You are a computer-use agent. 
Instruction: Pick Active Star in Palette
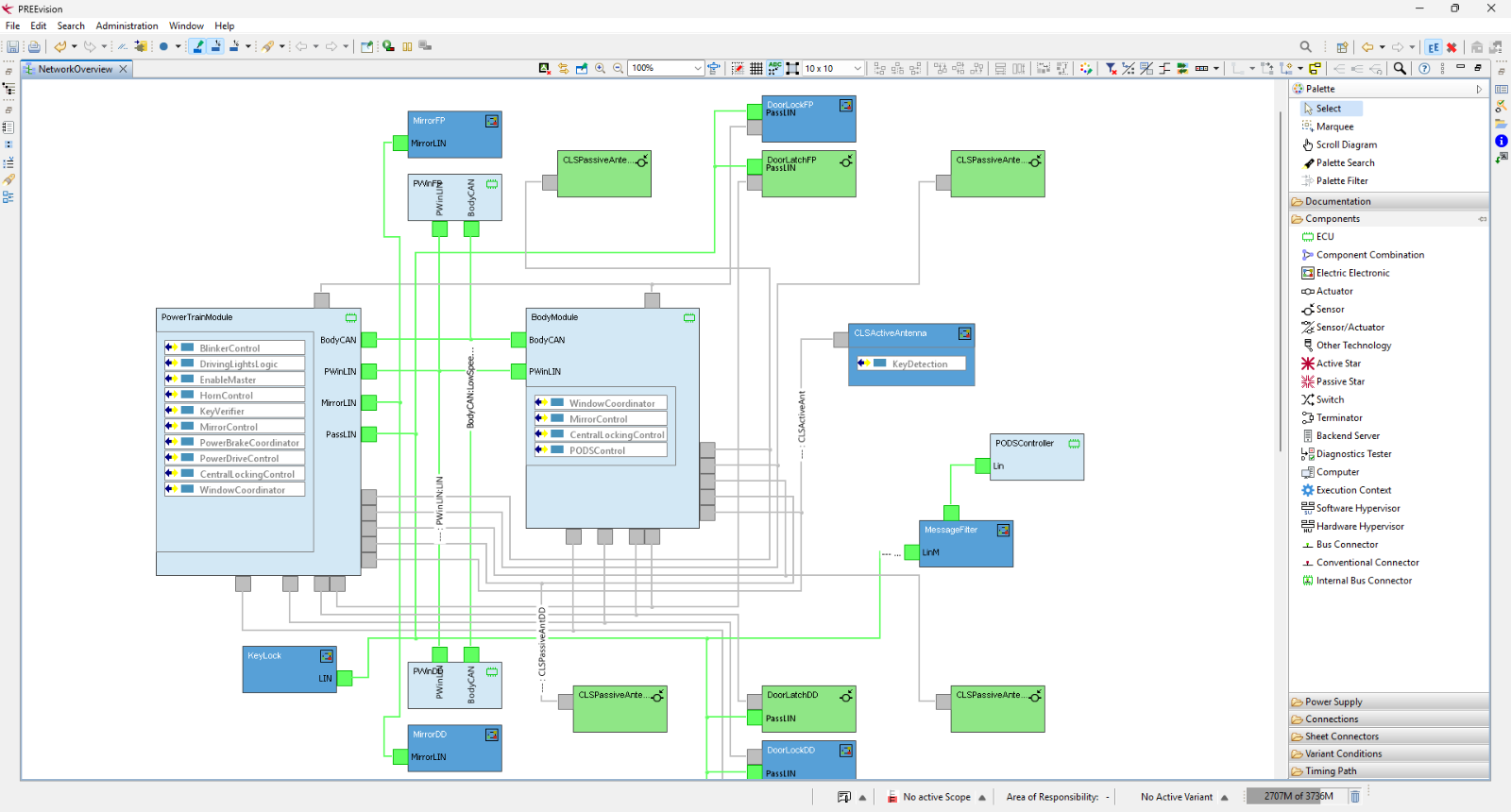[1331, 364]
